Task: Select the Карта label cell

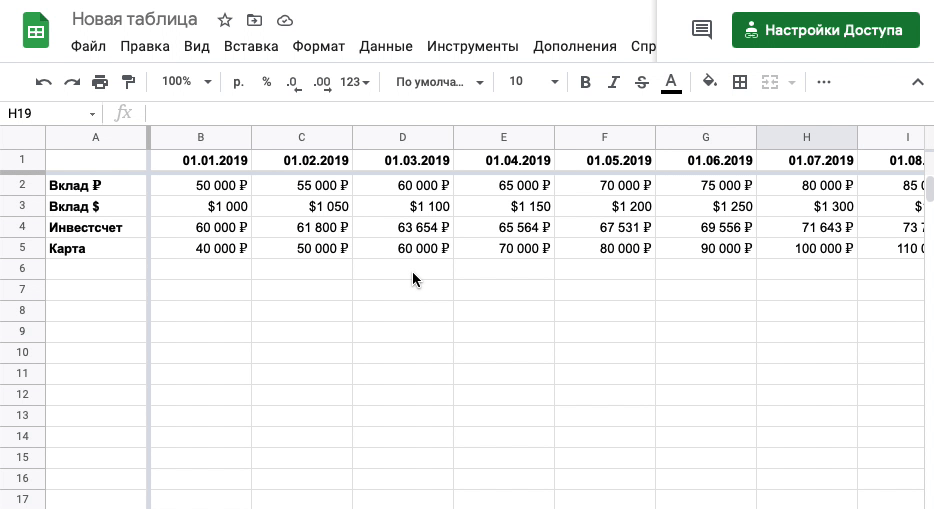Action: click(x=96, y=248)
